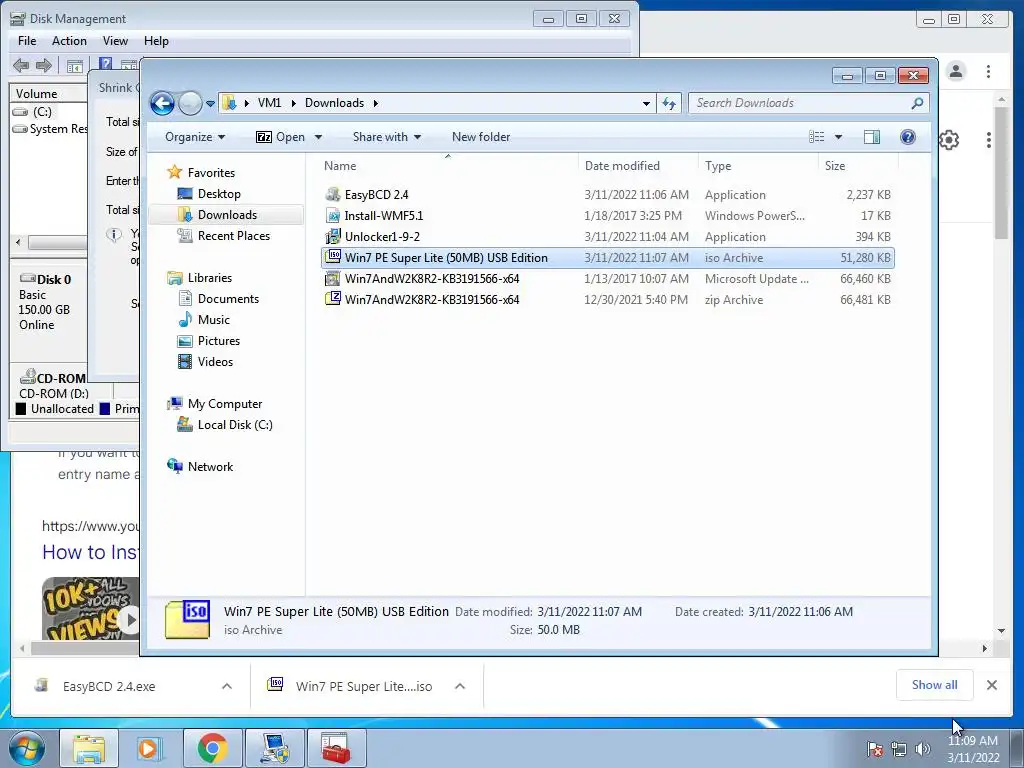Viewport: 1024px width, 768px height.
Task: Select the Win7AndW2K8R2 Microsoft Update file
Action: [x=608, y=278]
